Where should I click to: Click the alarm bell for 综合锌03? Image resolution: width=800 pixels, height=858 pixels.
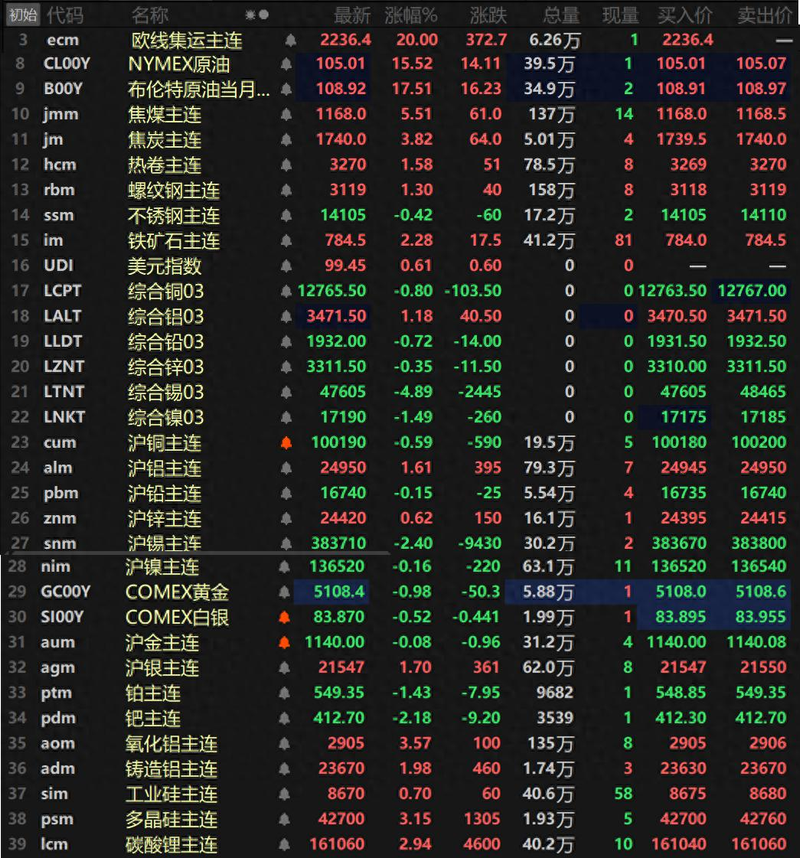[288, 367]
